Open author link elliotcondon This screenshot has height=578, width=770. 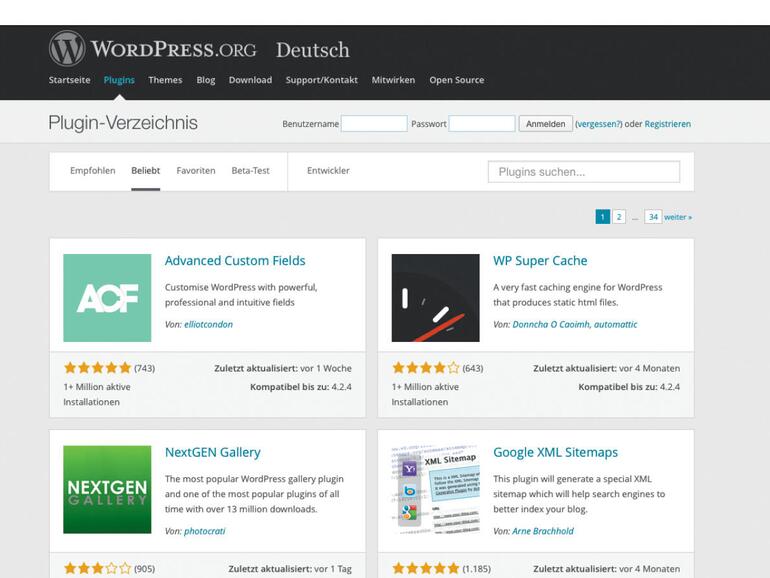click(x=208, y=324)
